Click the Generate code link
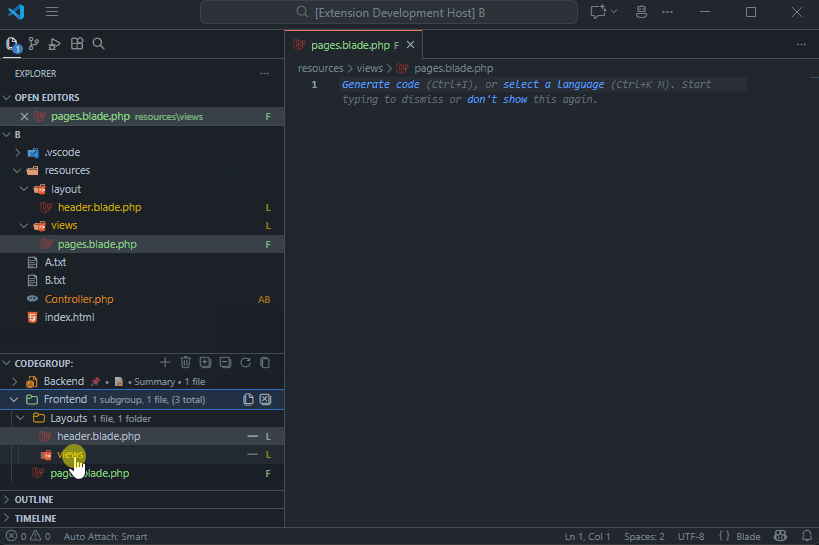This screenshot has width=819, height=545. 381,85
